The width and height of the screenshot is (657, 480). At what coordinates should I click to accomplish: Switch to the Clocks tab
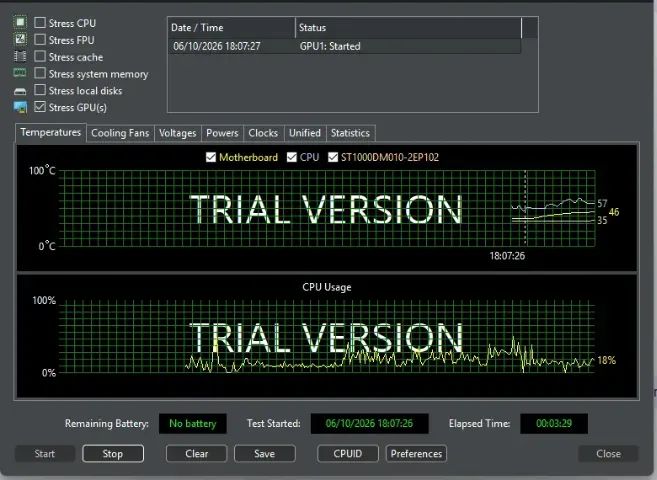point(263,133)
